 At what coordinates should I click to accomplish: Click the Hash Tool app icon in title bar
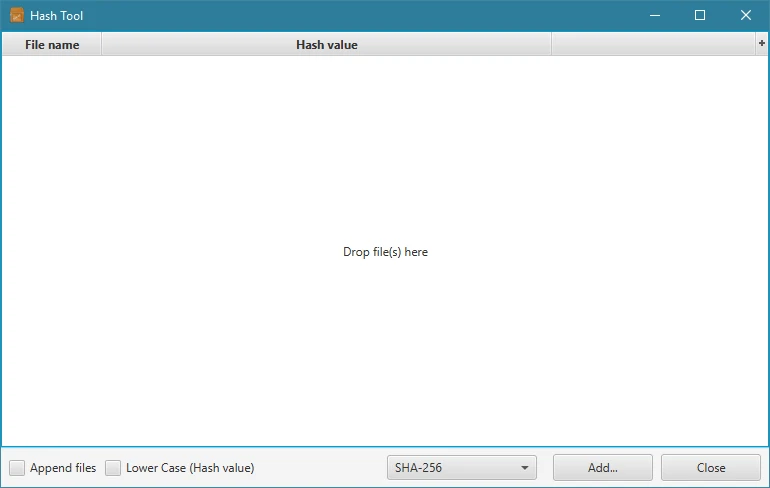click(17, 15)
